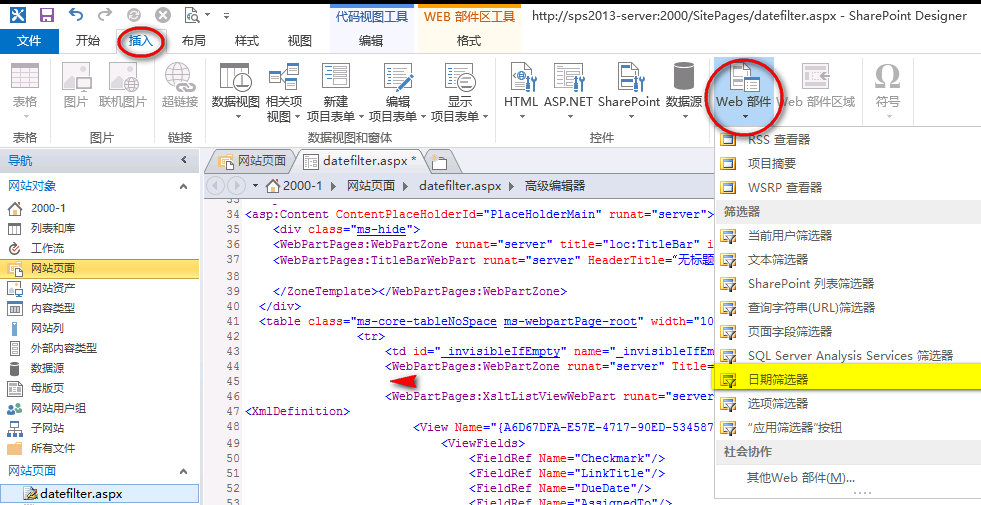Open the 编辑 code view tools tab
Viewport: 981px width, 505px height.
click(371, 41)
